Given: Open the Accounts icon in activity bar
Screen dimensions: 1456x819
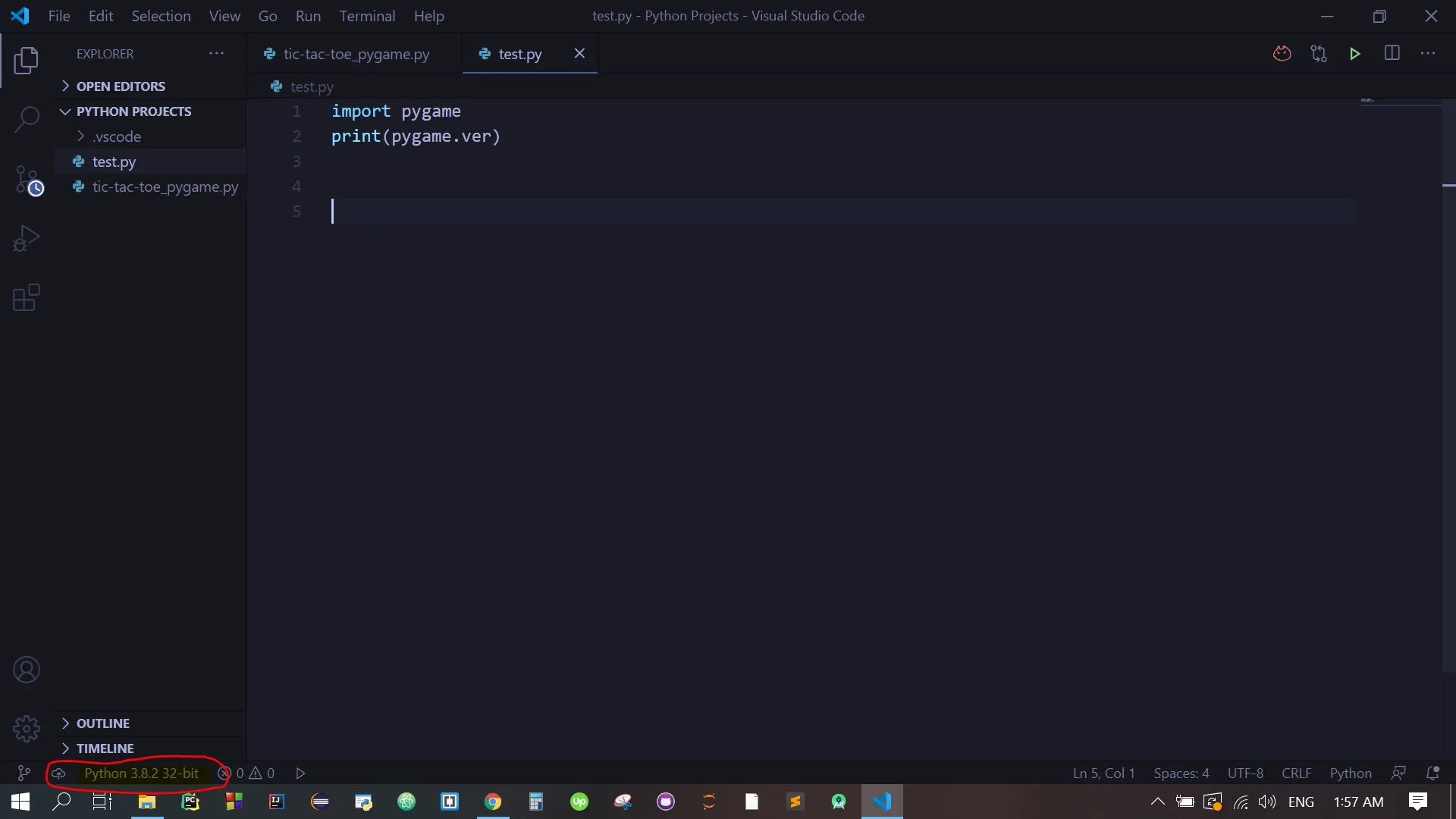Looking at the screenshot, I should (27, 670).
